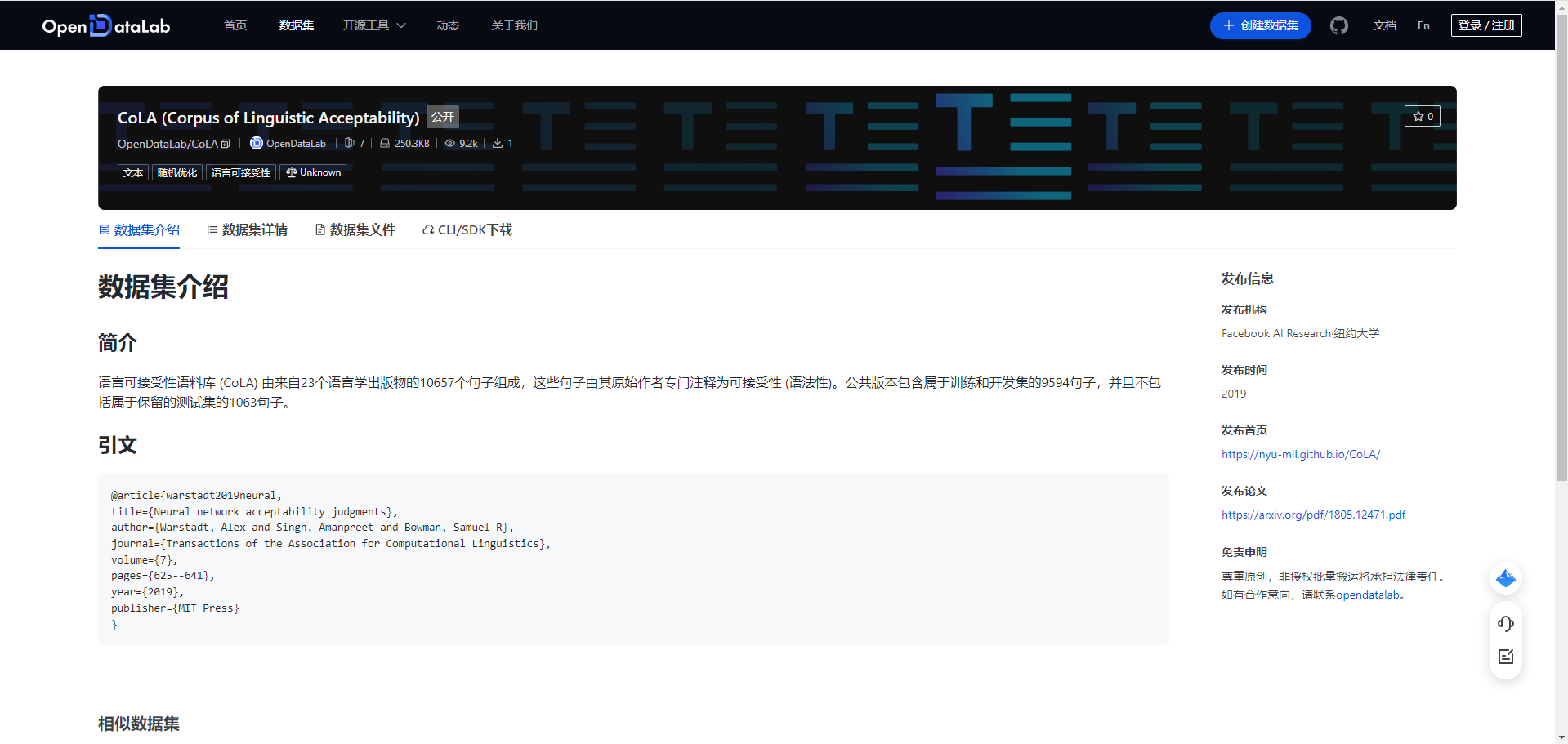The height and width of the screenshot is (744, 1568).
Task: Open 动态 navigation item
Action: click(447, 25)
